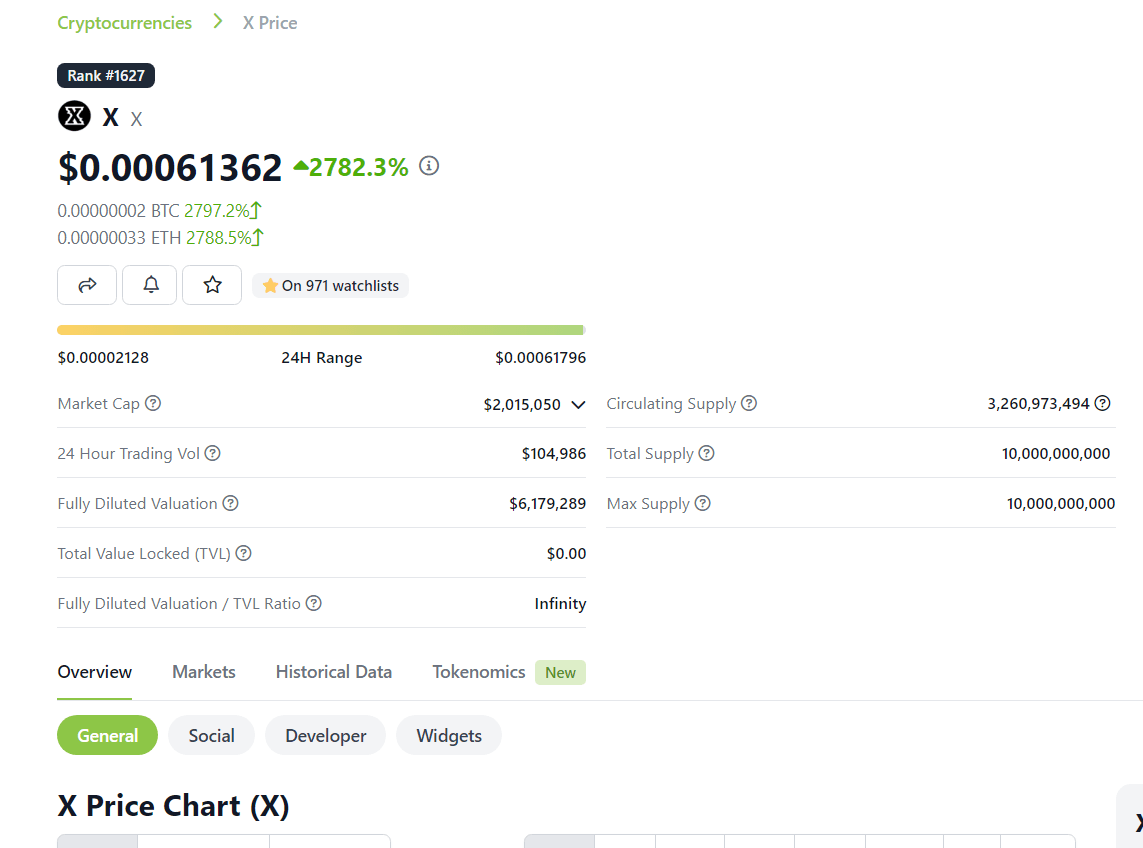Expand Market Cap dropdown chevron
This screenshot has width=1143, height=848.
point(578,405)
